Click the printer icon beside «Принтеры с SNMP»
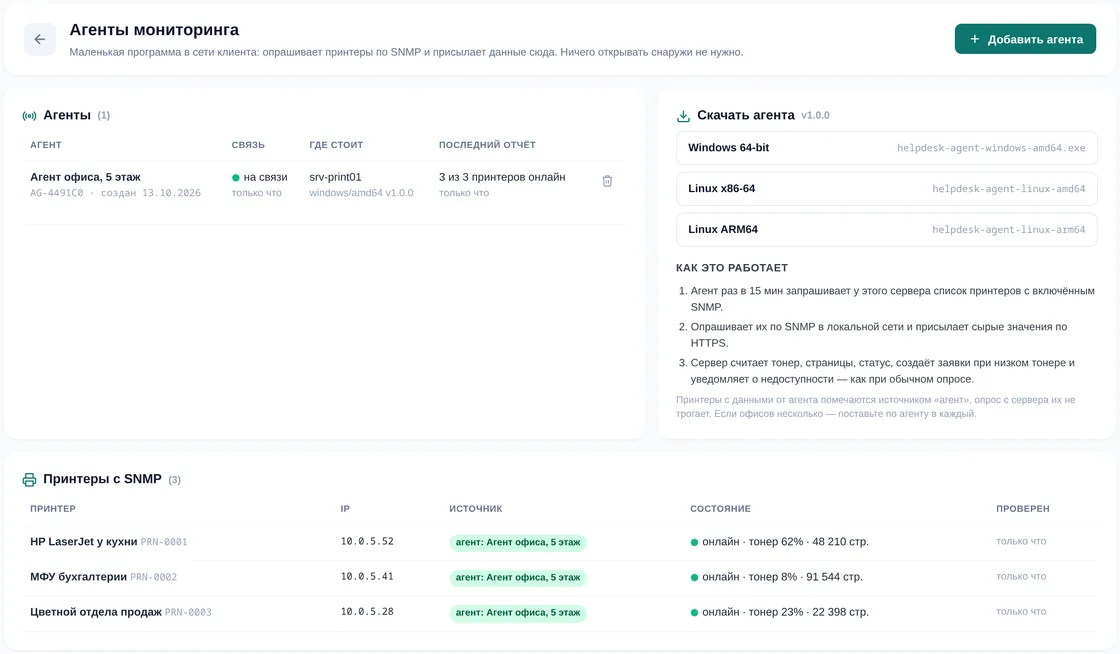 [29, 480]
